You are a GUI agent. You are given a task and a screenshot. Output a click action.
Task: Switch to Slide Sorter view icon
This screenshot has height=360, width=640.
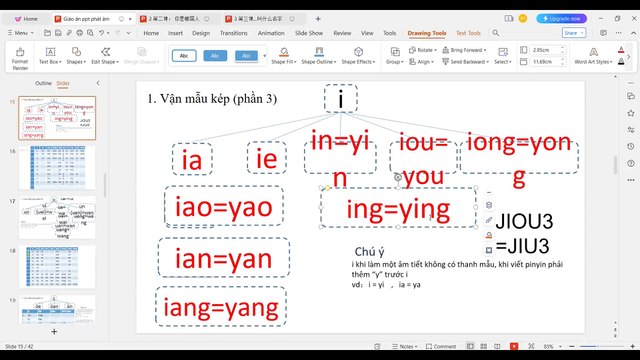tap(484, 346)
